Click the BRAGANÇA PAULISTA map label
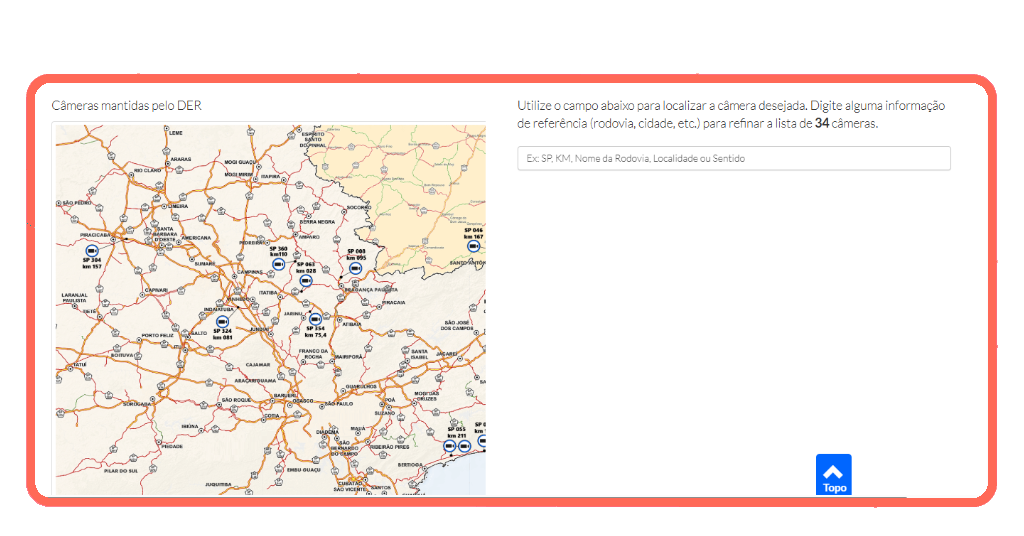Viewport: 1024px width, 536px height. click(x=370, y=289)
